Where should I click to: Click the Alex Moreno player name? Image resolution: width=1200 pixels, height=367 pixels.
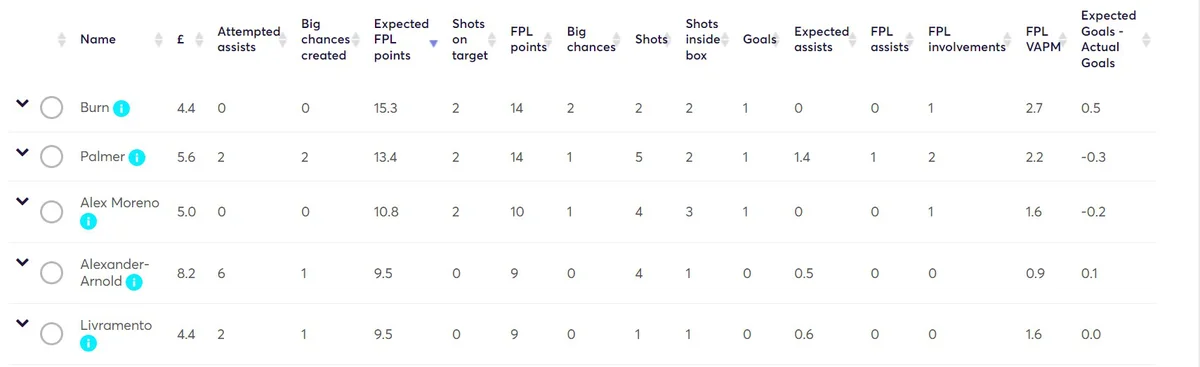pyautogui.click(x=119, y=203)
